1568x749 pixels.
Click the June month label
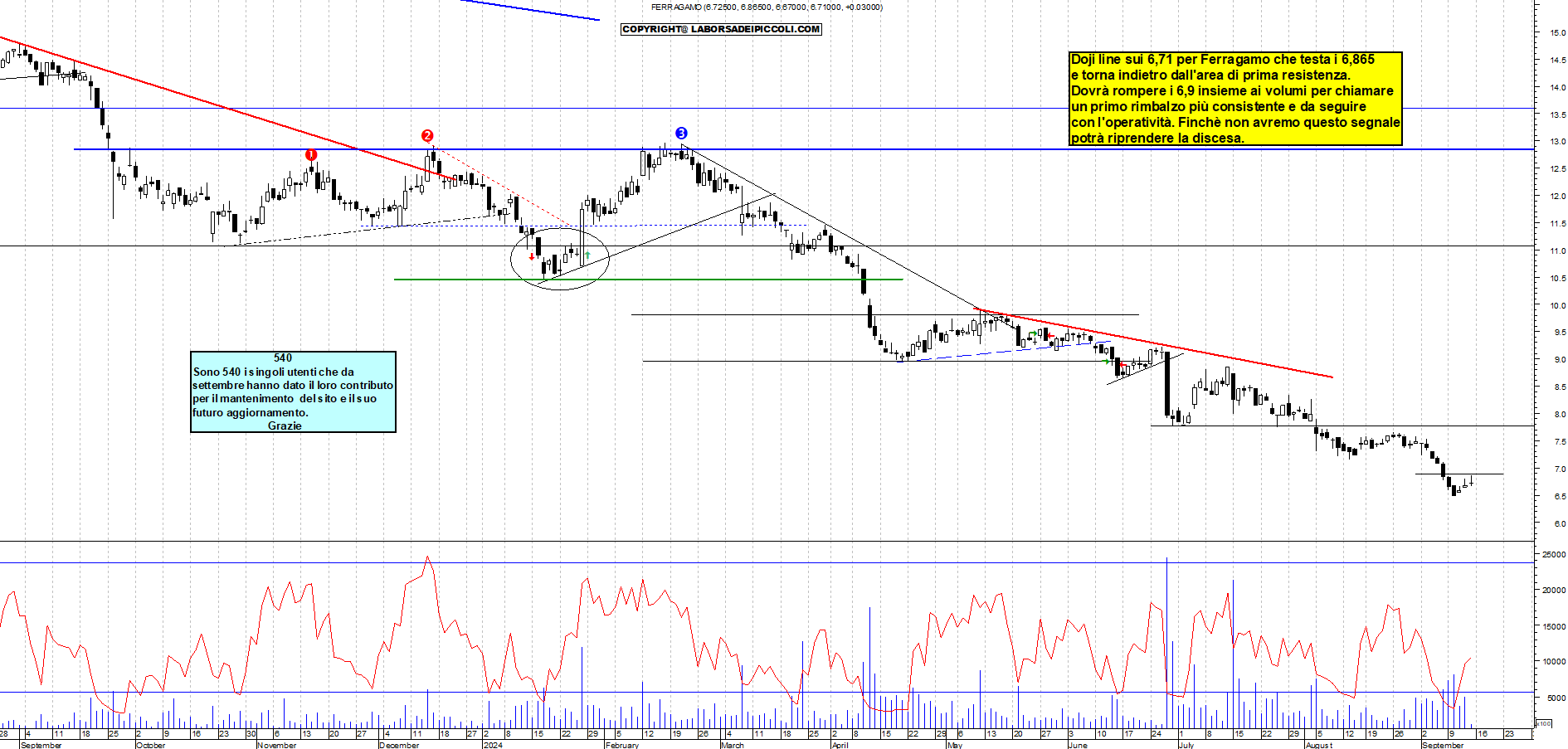click(x=1078, y=745)
